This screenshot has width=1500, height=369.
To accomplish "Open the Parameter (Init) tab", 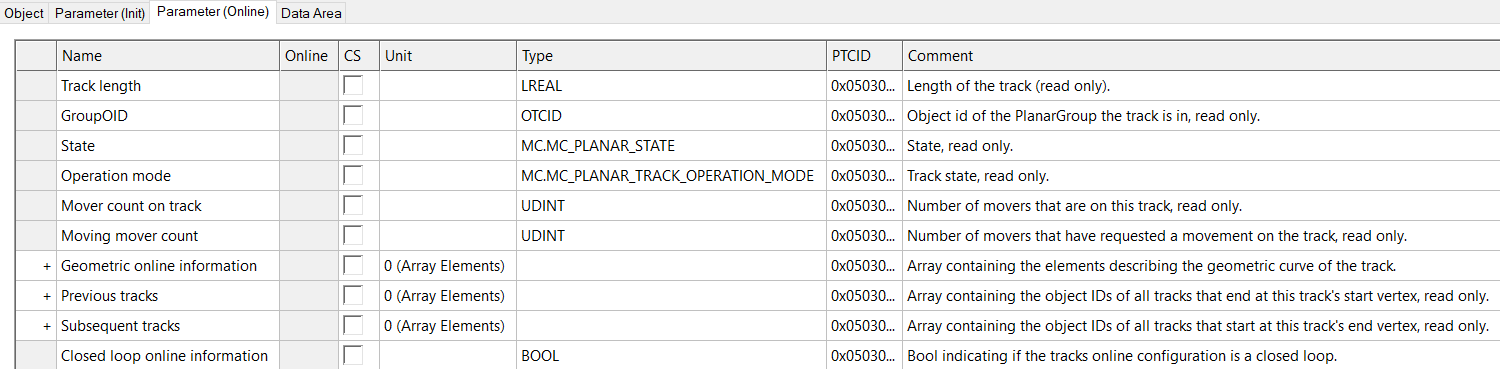I will [100, 13].
